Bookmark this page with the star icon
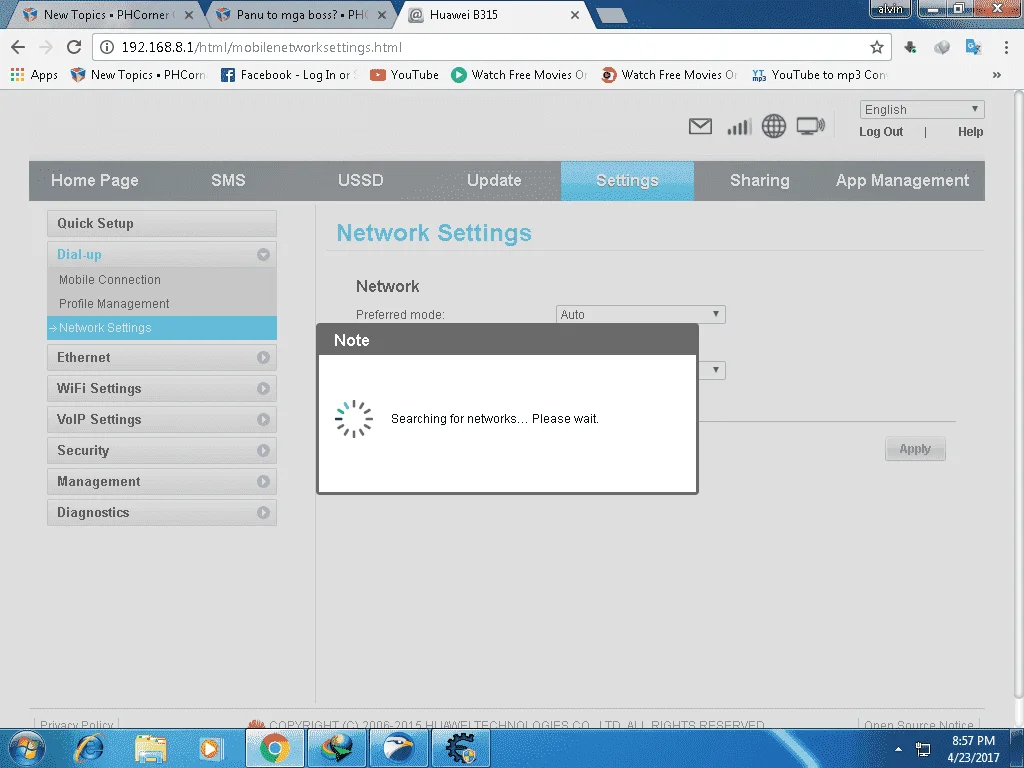Image resolution: width=1024 pixels, height=768 pixels. coord(876,47)
